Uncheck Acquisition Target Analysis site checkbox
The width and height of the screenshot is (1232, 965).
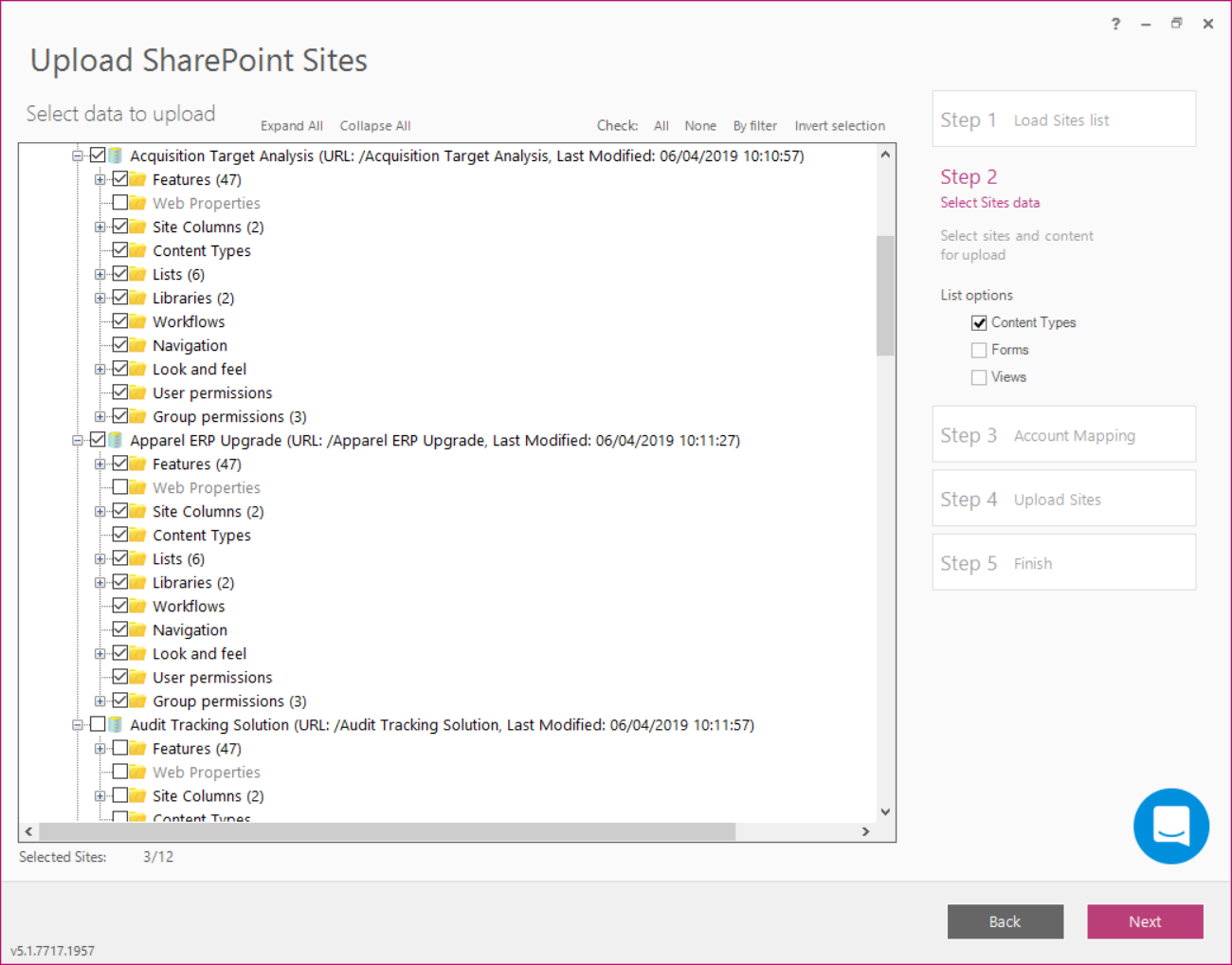pyautogui.click(x=98, y=155)
